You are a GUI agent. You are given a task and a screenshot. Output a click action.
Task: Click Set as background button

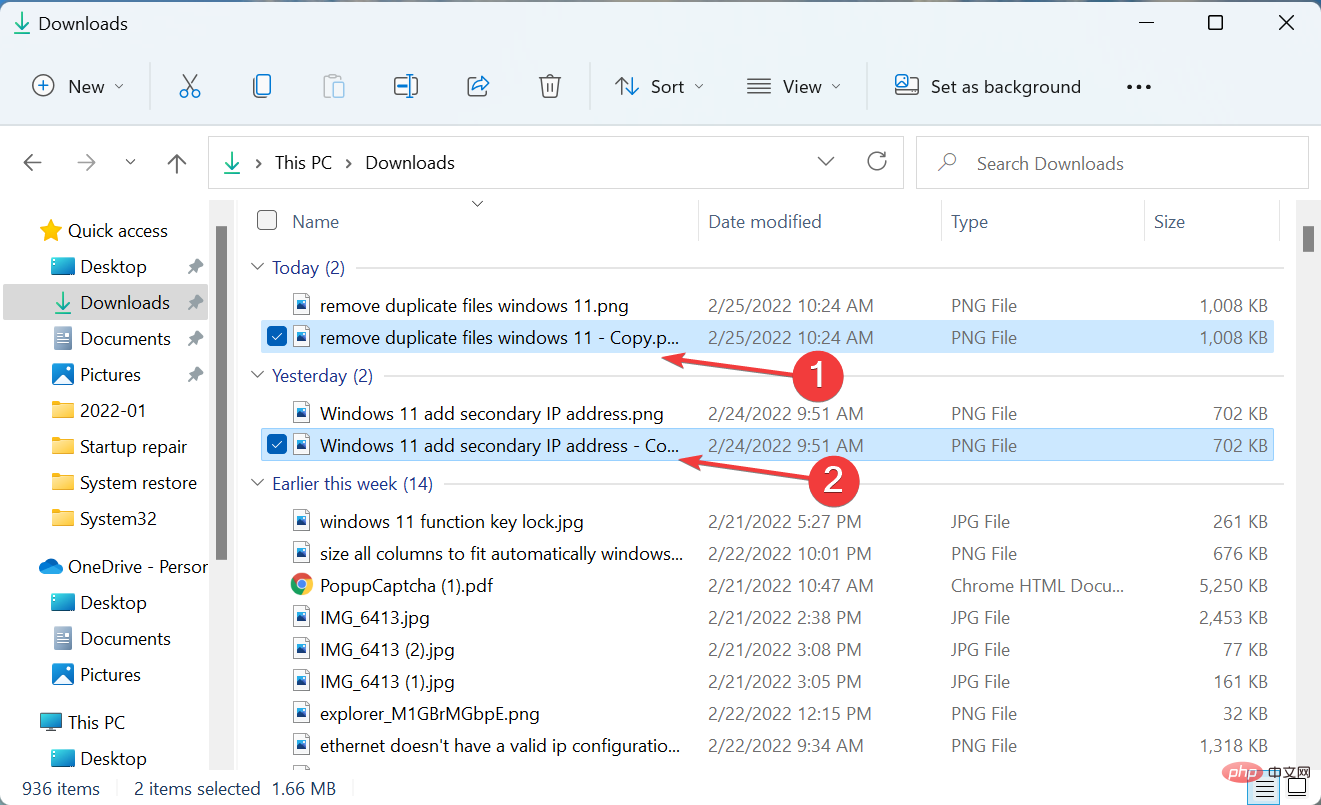(x=988, y=86)
